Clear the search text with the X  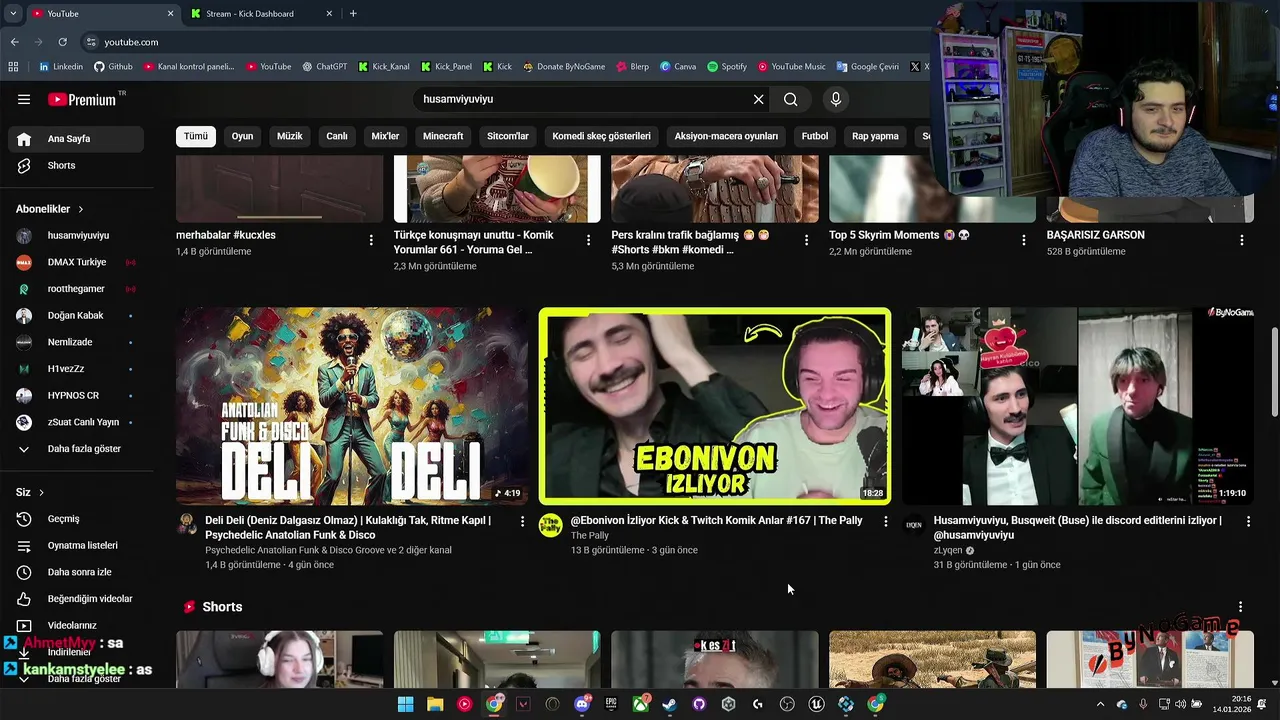(758, 99)
